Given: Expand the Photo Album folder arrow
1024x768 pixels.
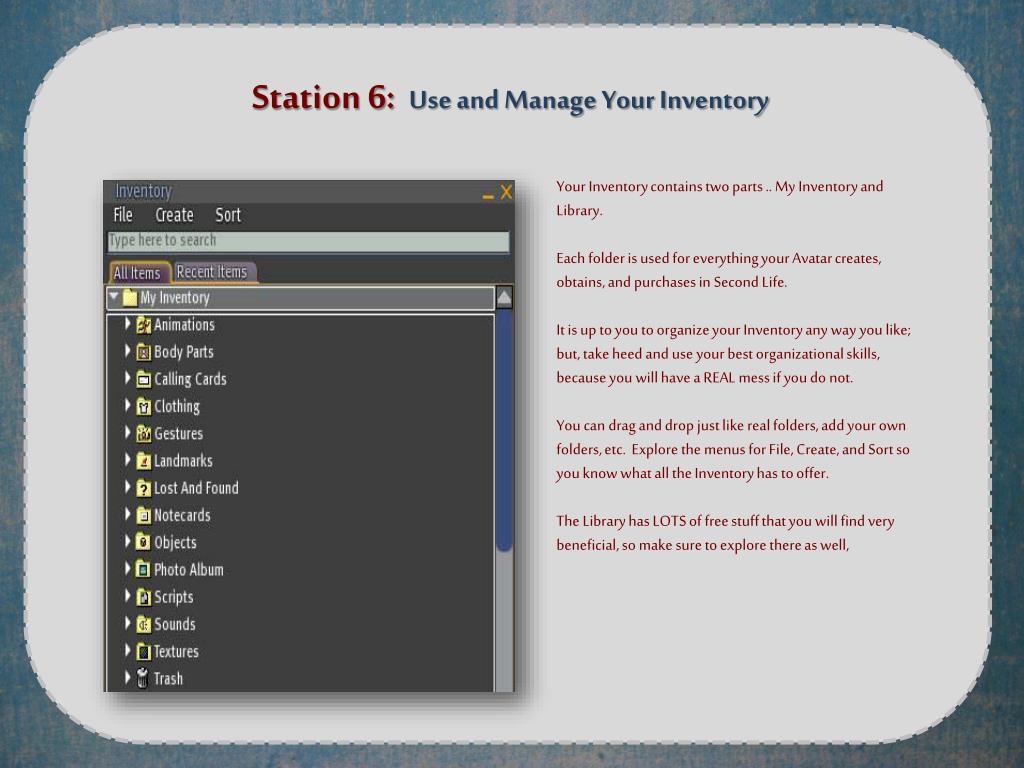Looking at the screenshot, I should [x=128, y=569].
